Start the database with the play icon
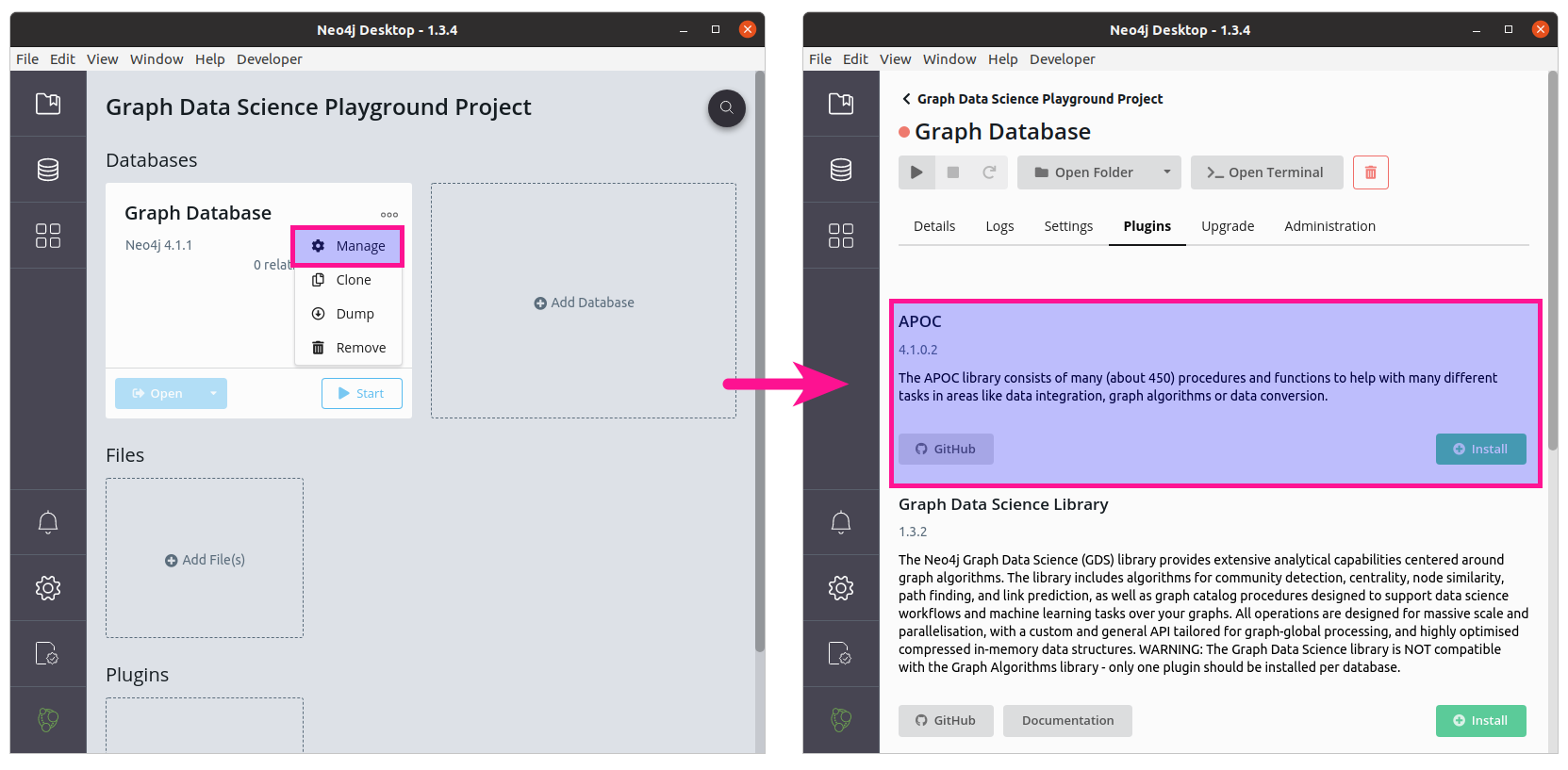The height and width of the screenshot is (770, 1568). click(x=916, y=172)
